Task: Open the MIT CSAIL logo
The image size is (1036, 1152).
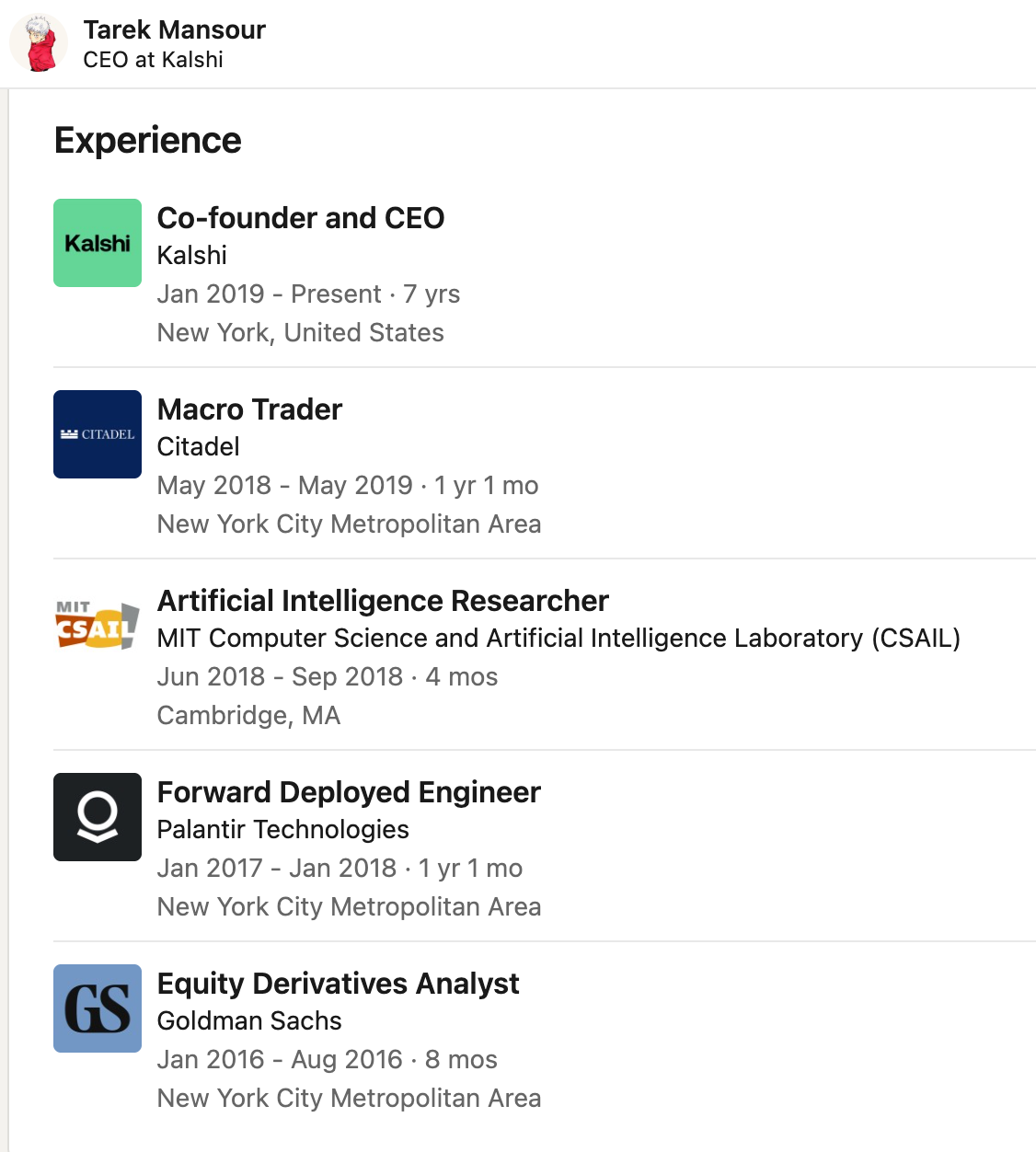Action: pyautogui.click(x=98, y=626)
